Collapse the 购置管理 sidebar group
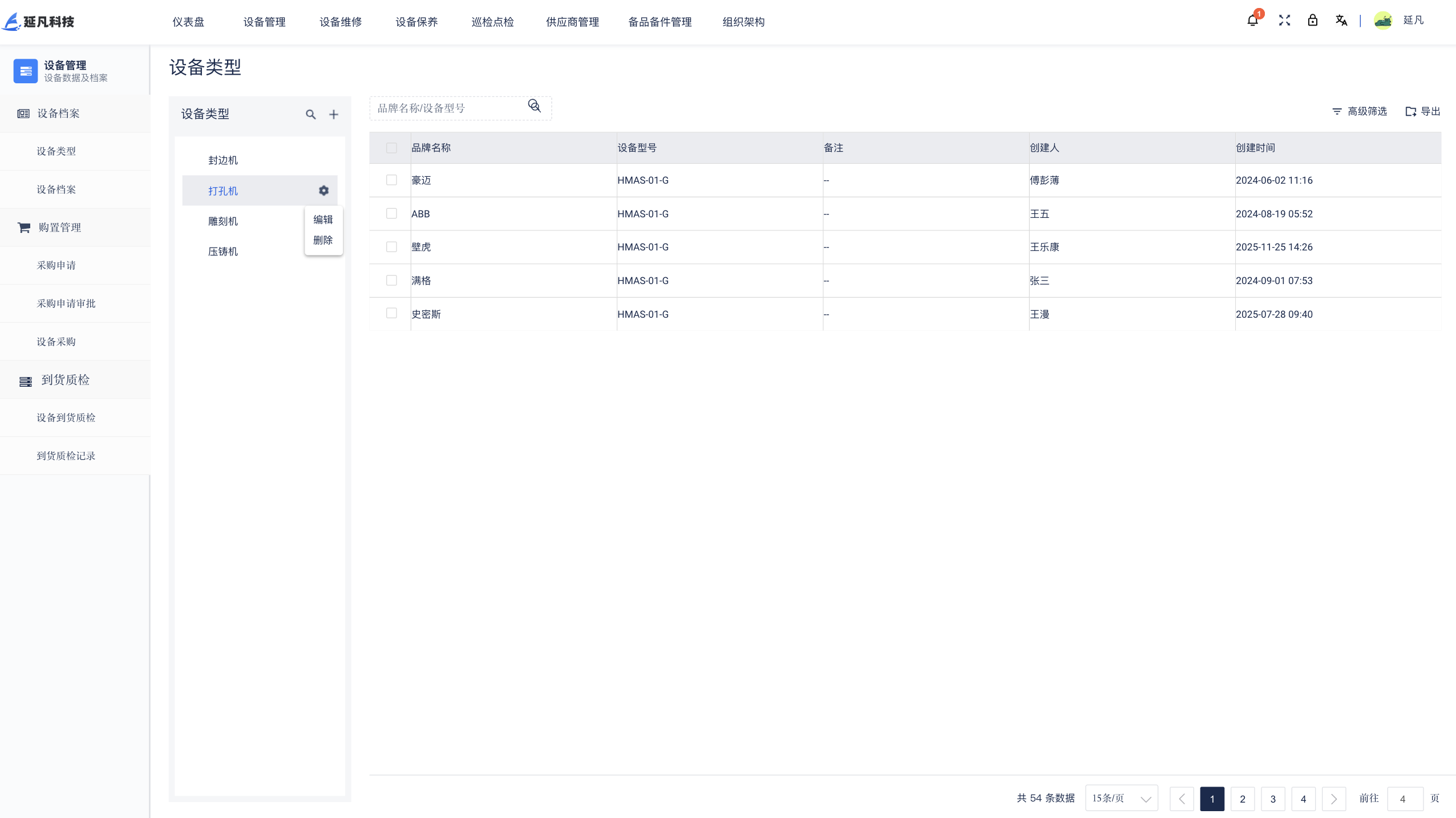1456x818 pixels. 59,228
